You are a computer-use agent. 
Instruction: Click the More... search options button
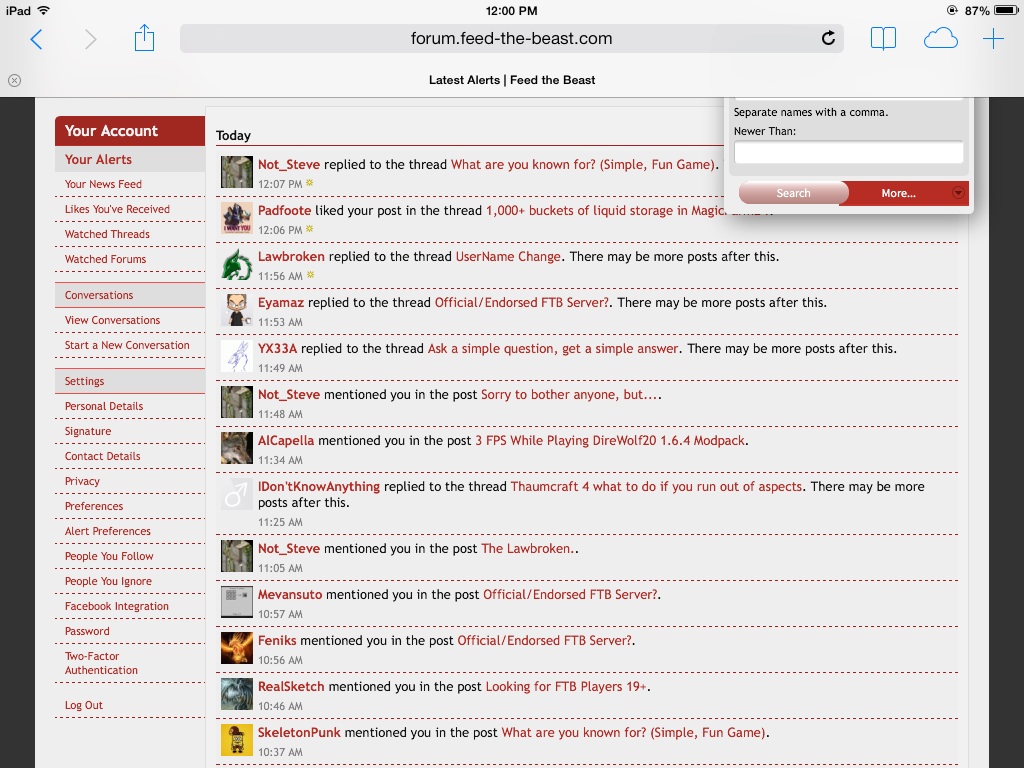coord(897,193)
